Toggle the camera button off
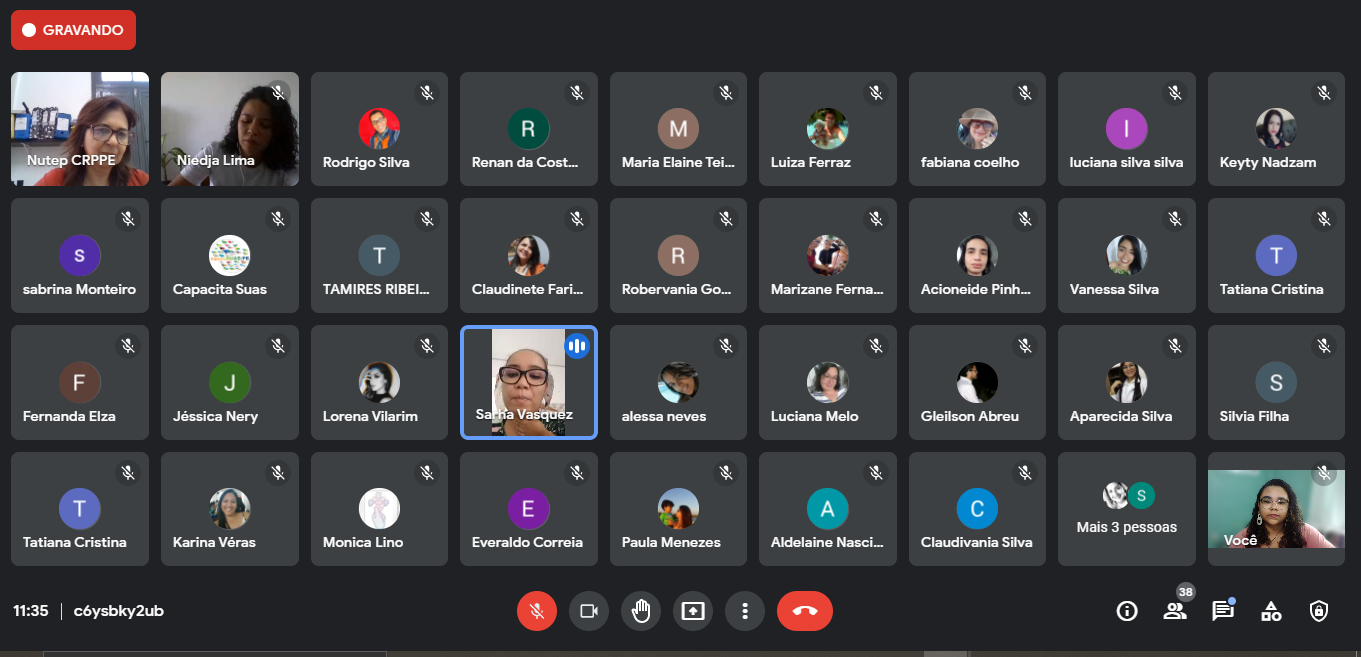The height and width of the screenshot is (657, 1361). 589,611
